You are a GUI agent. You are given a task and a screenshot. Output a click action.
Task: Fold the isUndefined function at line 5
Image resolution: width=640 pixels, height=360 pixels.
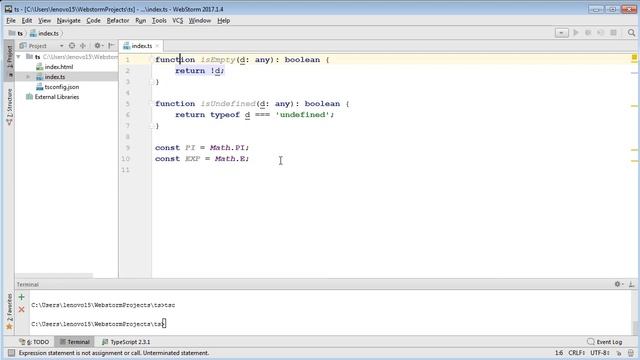[x=152, y=104]
